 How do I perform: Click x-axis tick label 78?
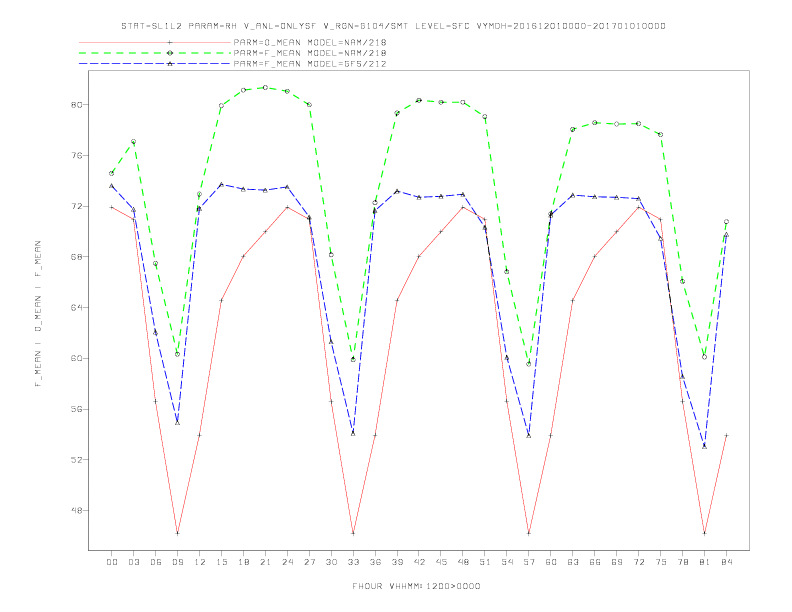coord(682,562)
